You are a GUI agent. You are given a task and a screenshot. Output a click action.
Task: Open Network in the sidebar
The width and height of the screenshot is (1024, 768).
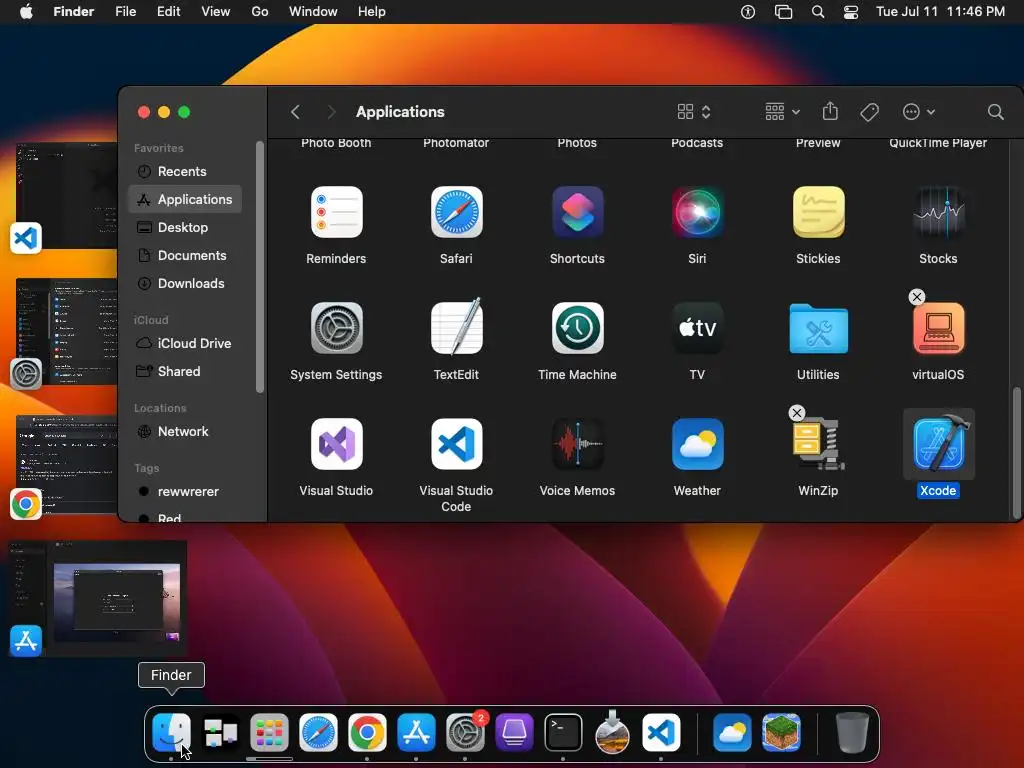185,432
